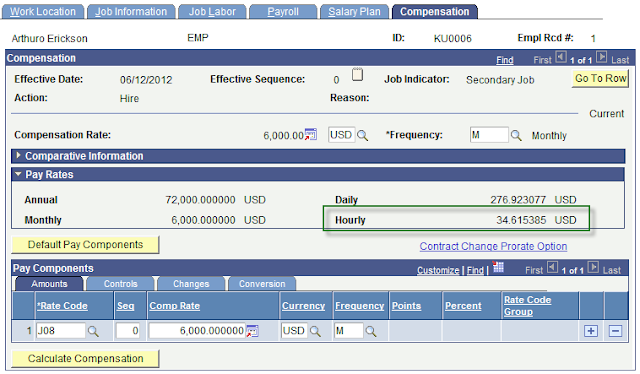
Task: Switch to the Work Location tab
Action: 43,12
